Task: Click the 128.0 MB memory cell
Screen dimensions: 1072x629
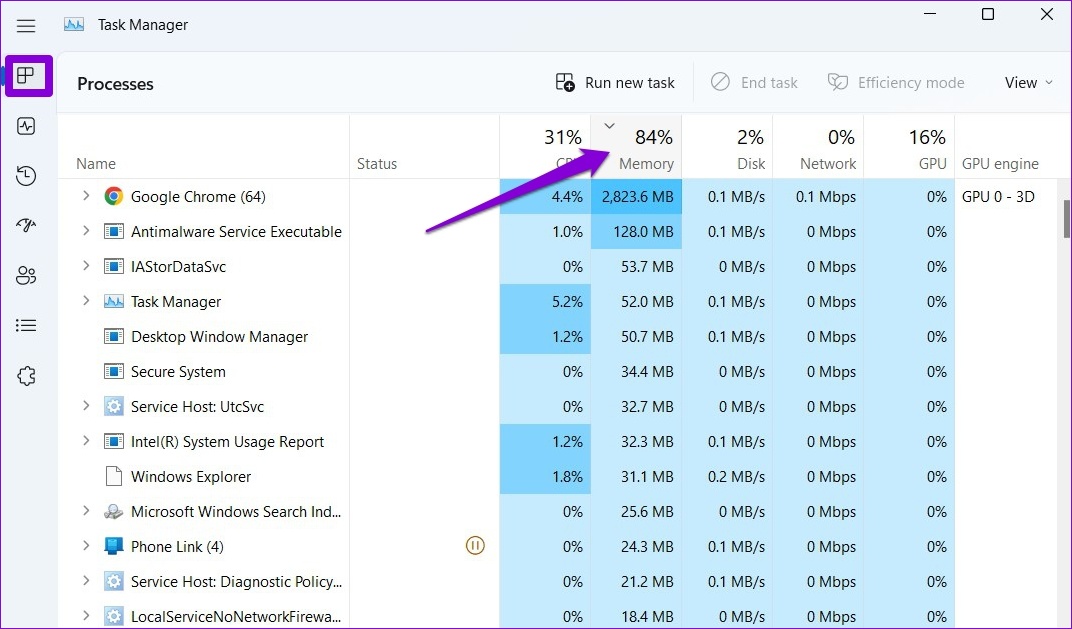Action: [636, 232]
